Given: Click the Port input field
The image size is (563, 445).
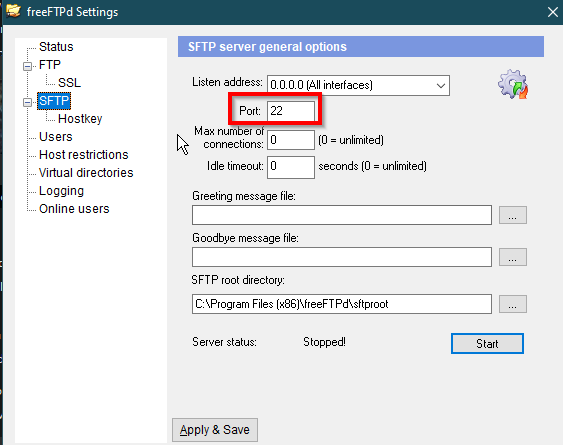Looking at the screenshot, I should [291, 111].
